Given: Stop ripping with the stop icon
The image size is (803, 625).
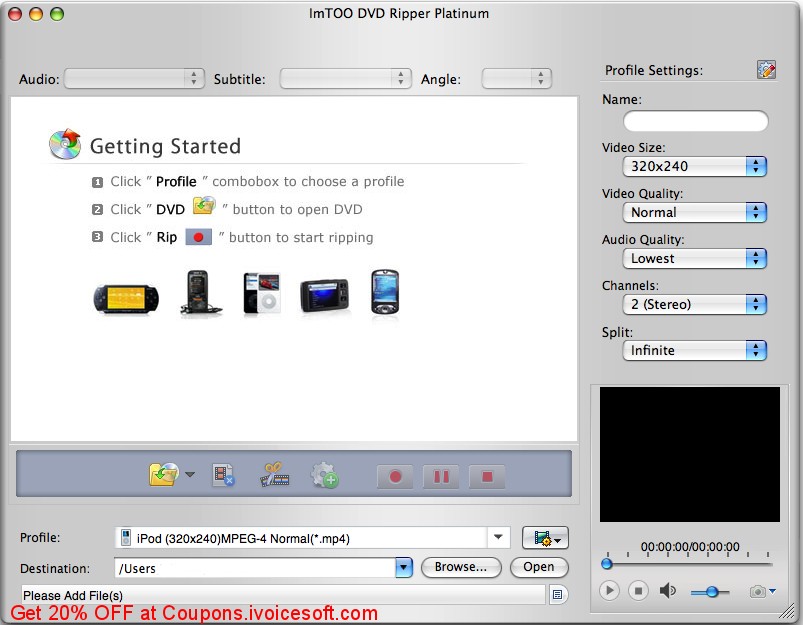Looking at the screenshot, I should point(486,477).
